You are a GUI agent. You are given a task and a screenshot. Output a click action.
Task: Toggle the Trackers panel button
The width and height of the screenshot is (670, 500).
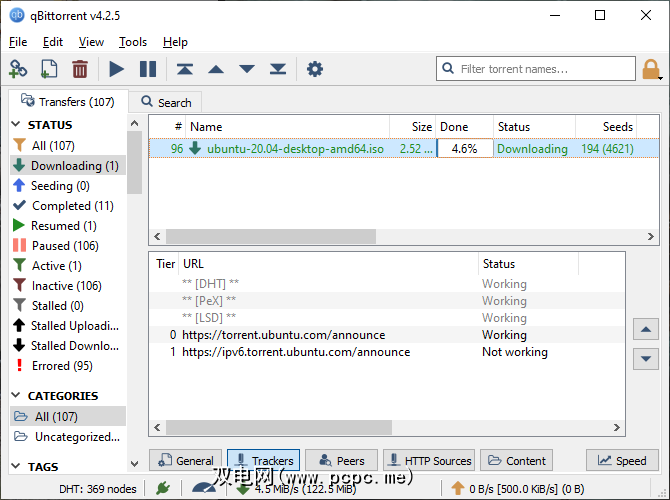coord(263,461)
